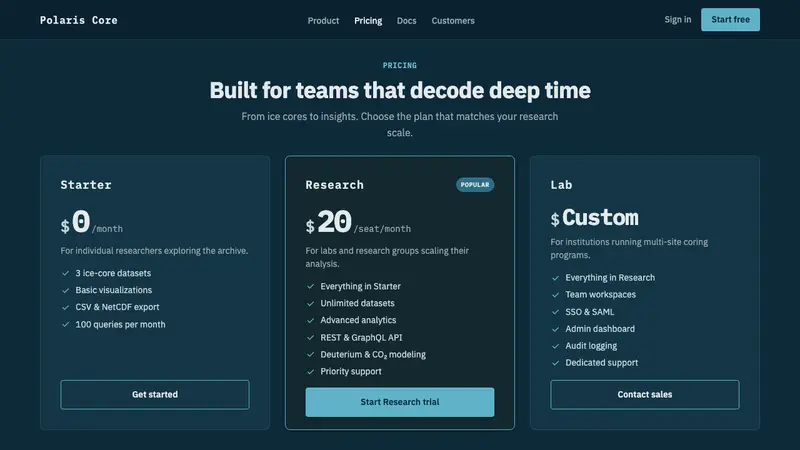Open the Docs nav item
The image size is (800, 450).
click(407, 21)
